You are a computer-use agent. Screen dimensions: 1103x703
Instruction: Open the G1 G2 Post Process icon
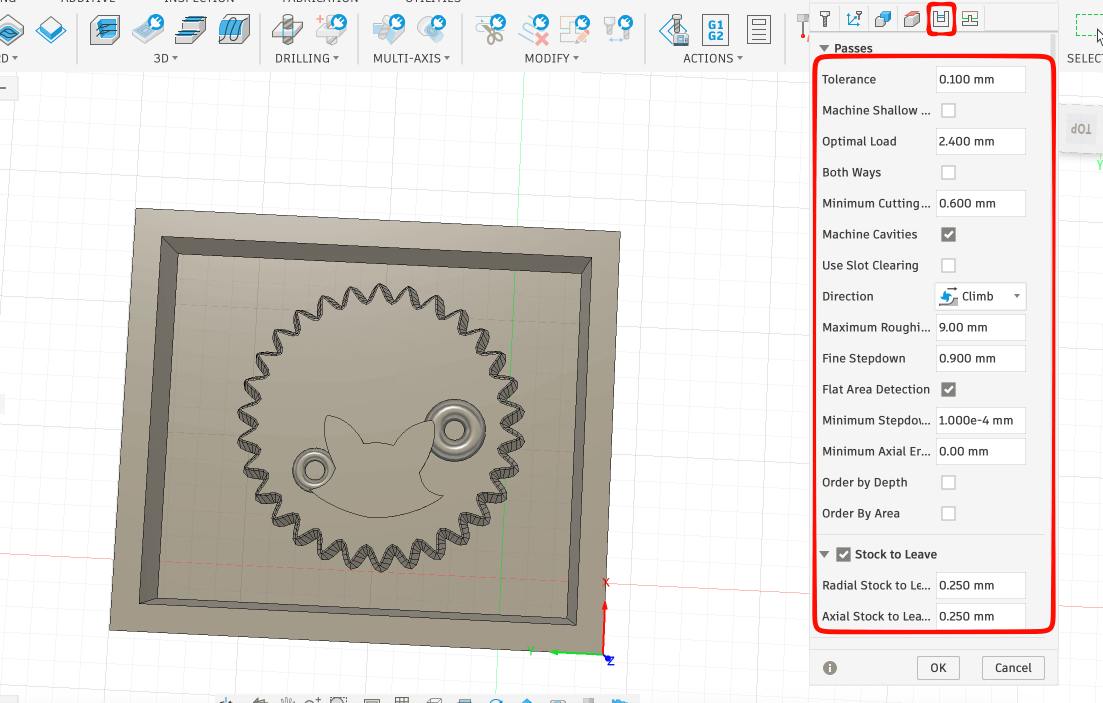pos(715,30)
